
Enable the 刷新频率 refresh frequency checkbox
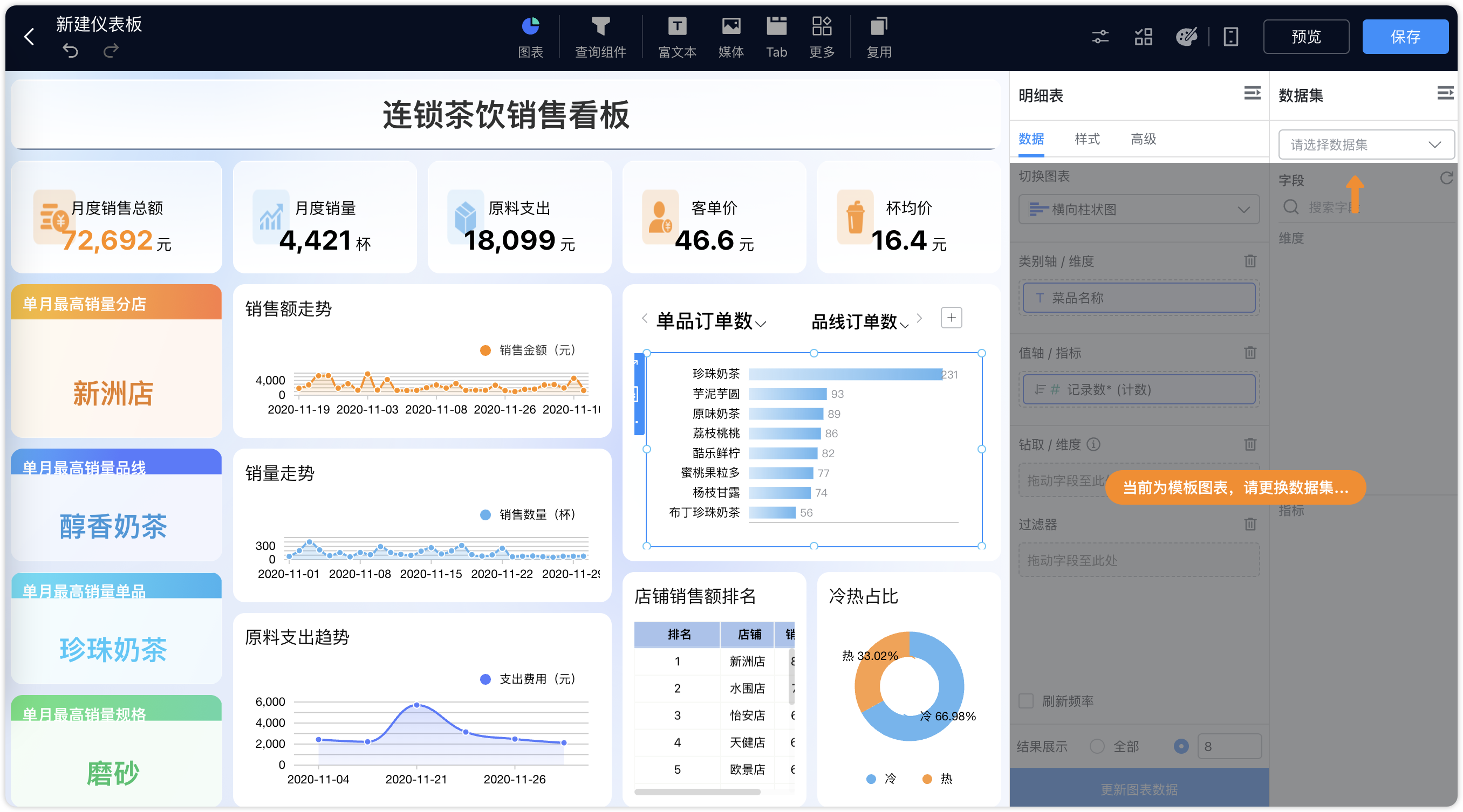(x=1026, y=701)
